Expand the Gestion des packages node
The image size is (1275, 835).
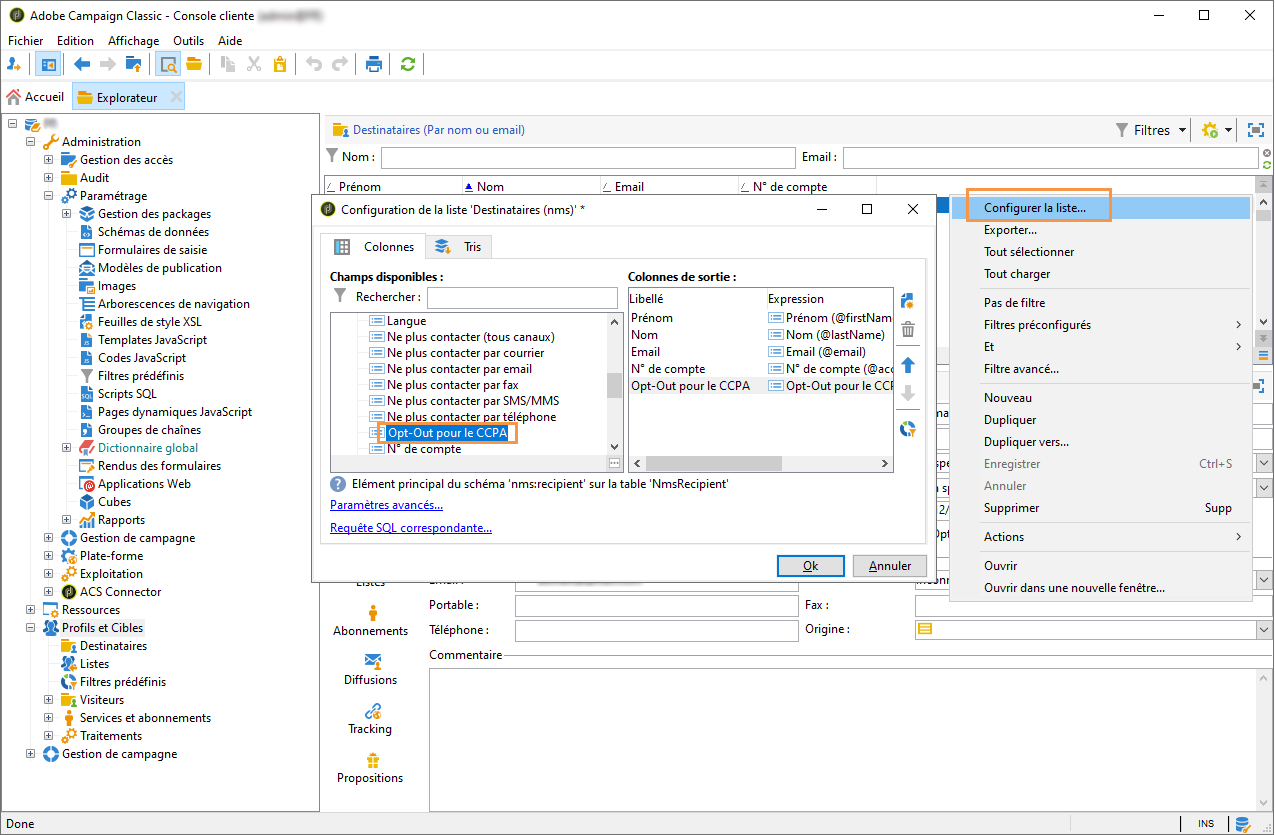tap(67, 214)
